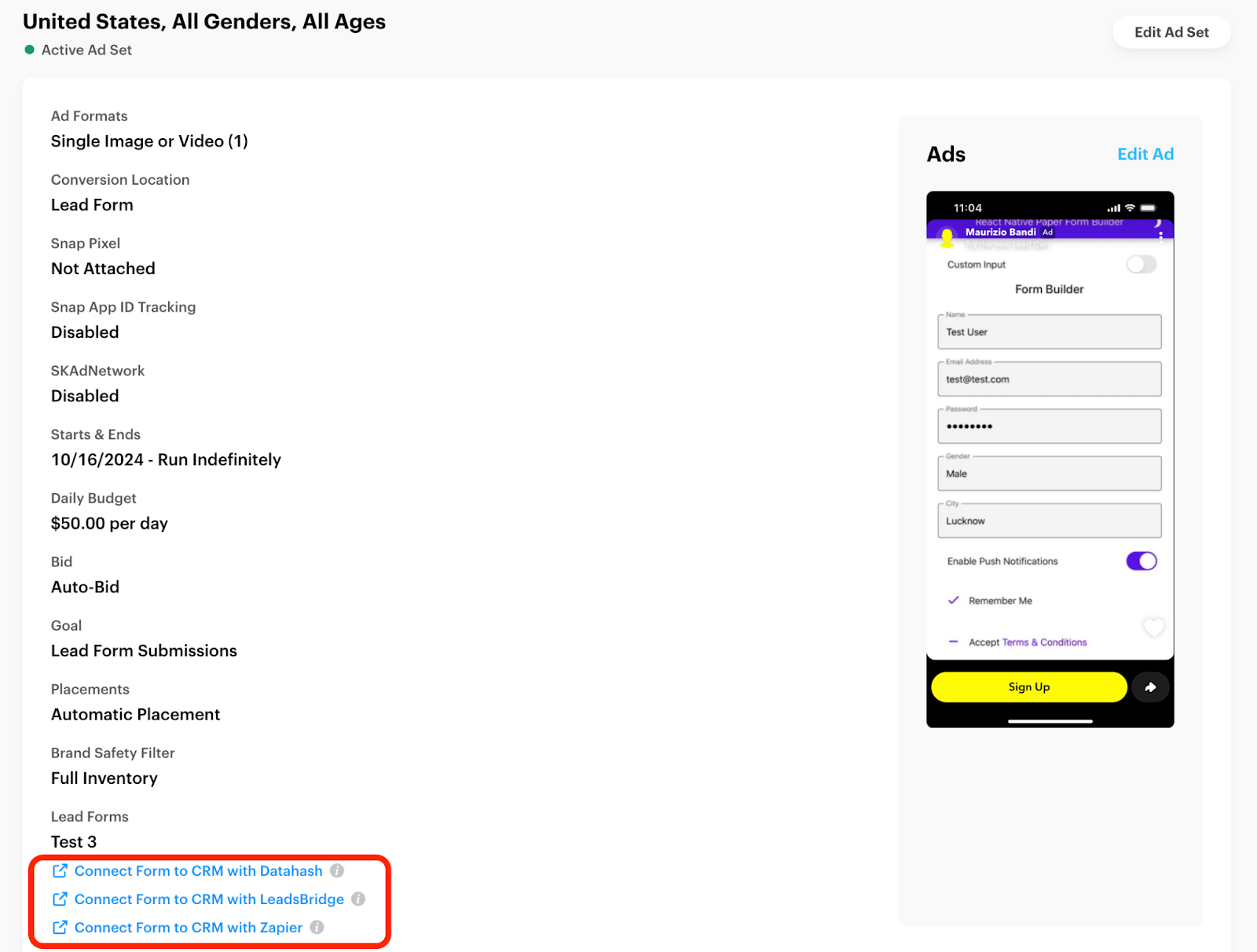Click 'Not Attached' Snap Pixel value
The image size is (1257, 952).
[103, 268]
